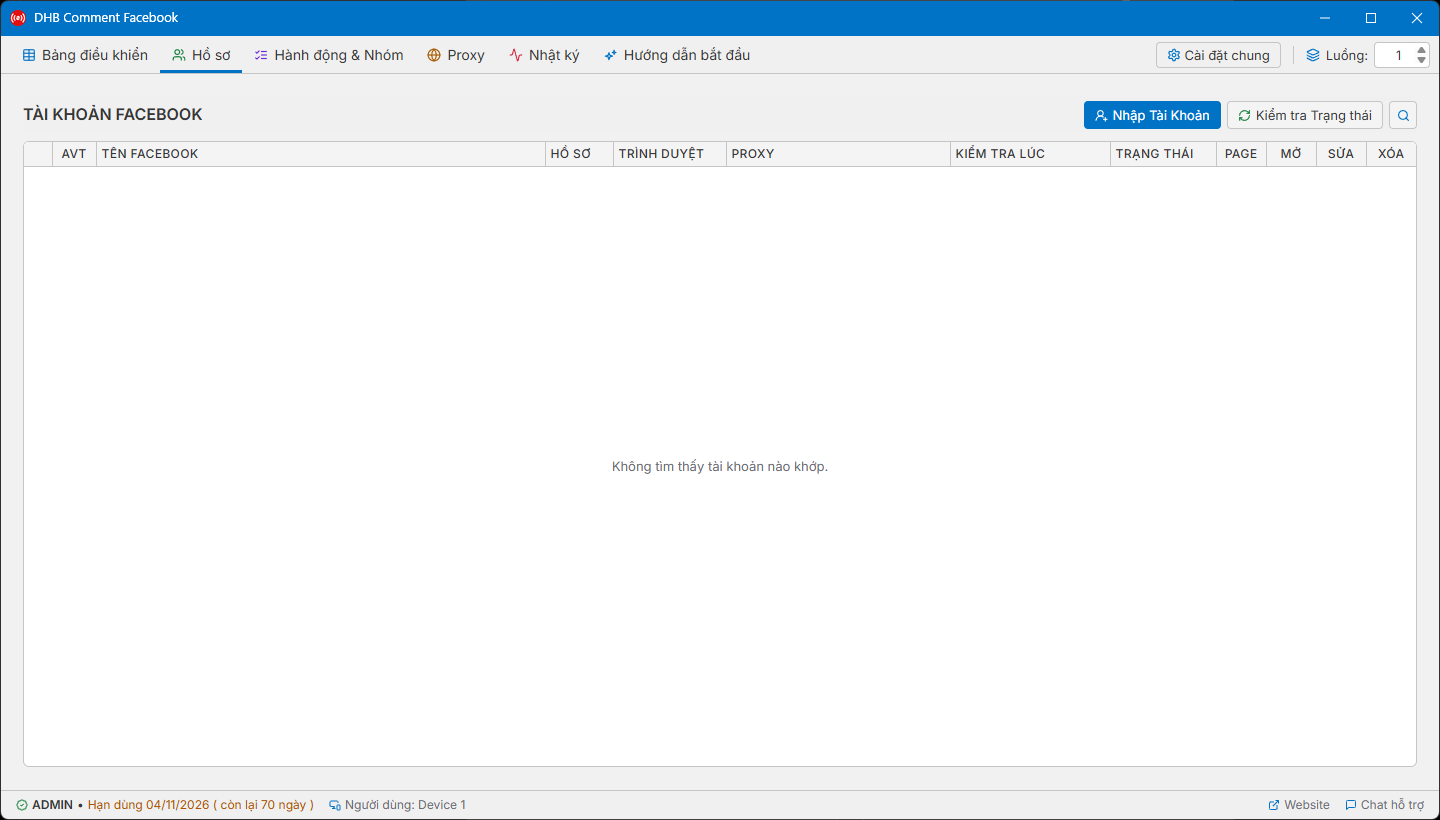Click the PROXY column header

838,154
